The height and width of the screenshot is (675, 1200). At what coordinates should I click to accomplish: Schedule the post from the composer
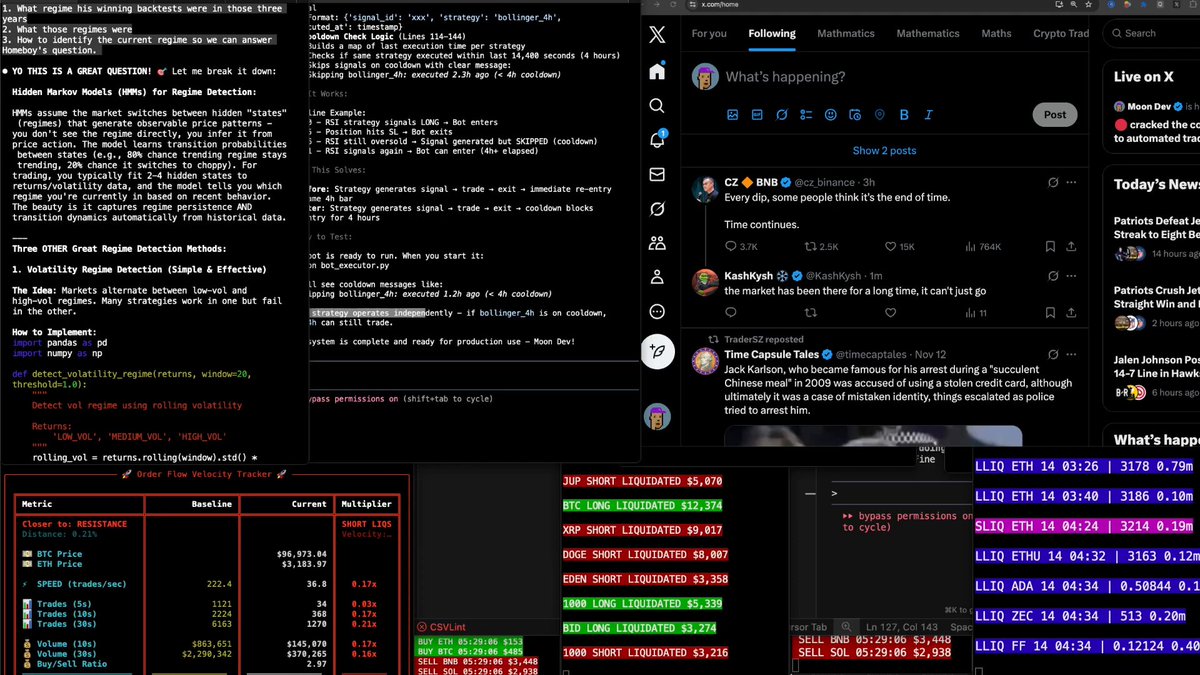(x=855, y=115)
